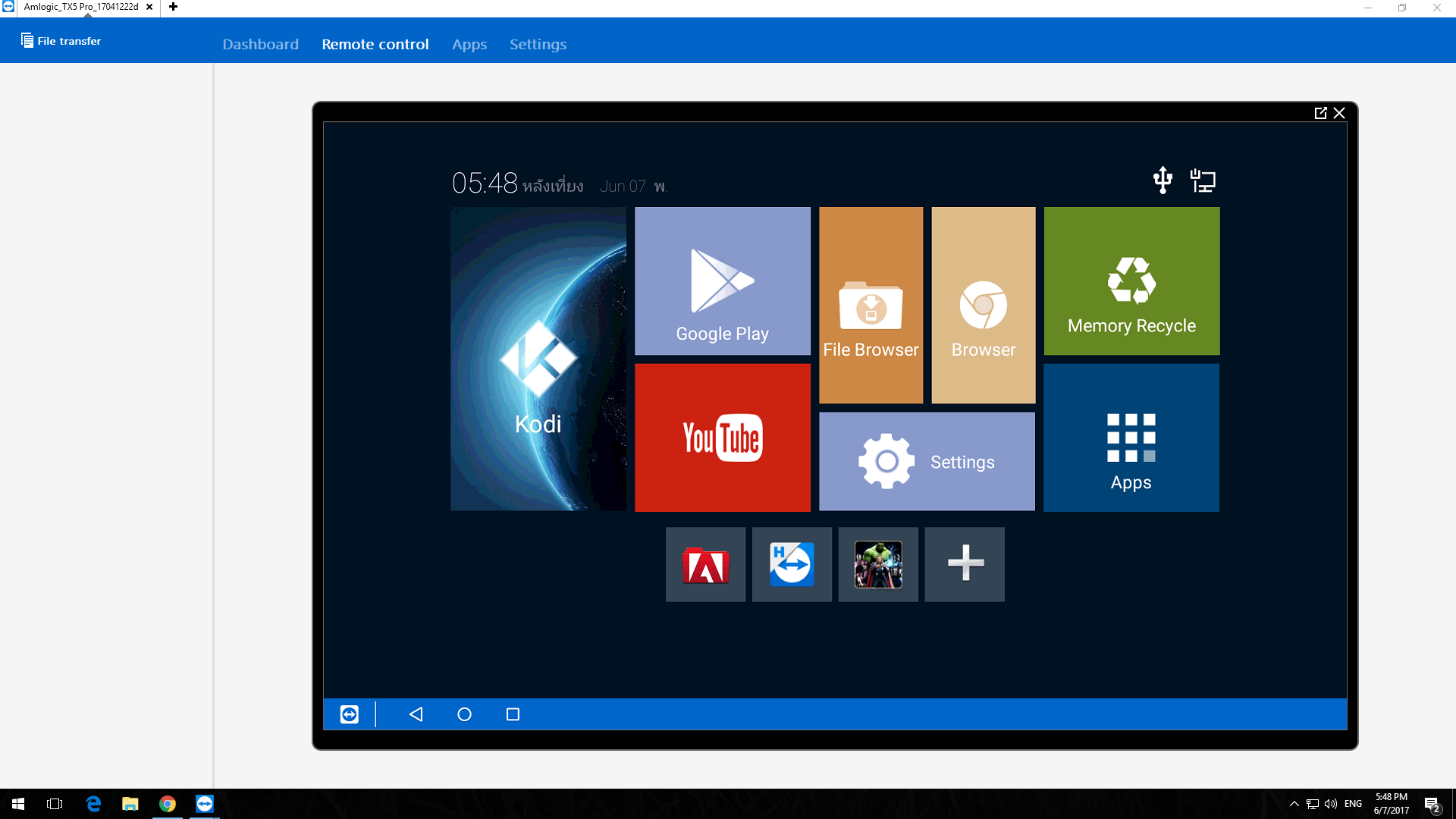Open Adobe Acrobat shortcut
This screenshot has width=1456, height=819.
pos(705,565)
